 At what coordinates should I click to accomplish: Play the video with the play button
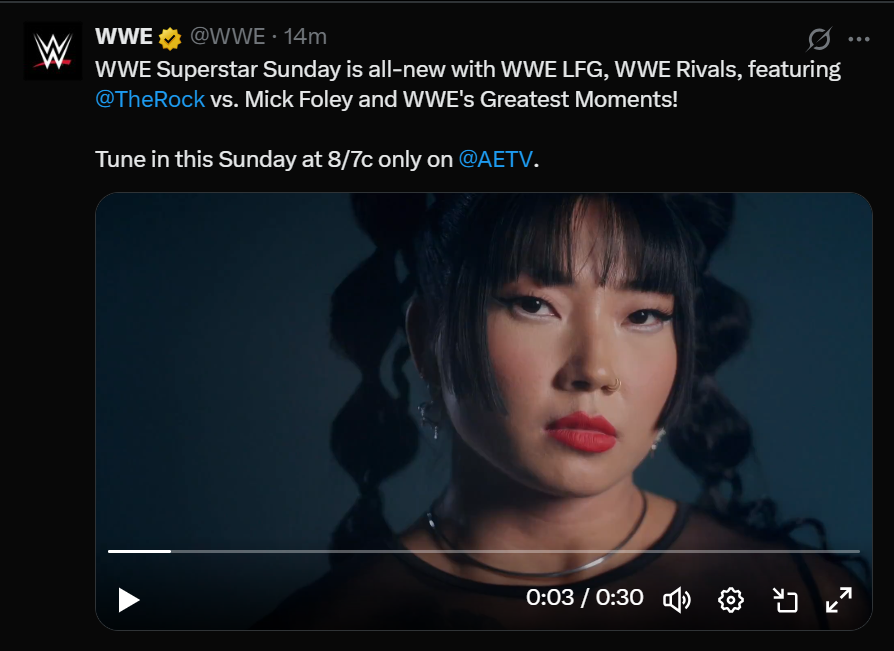[128, 600]
